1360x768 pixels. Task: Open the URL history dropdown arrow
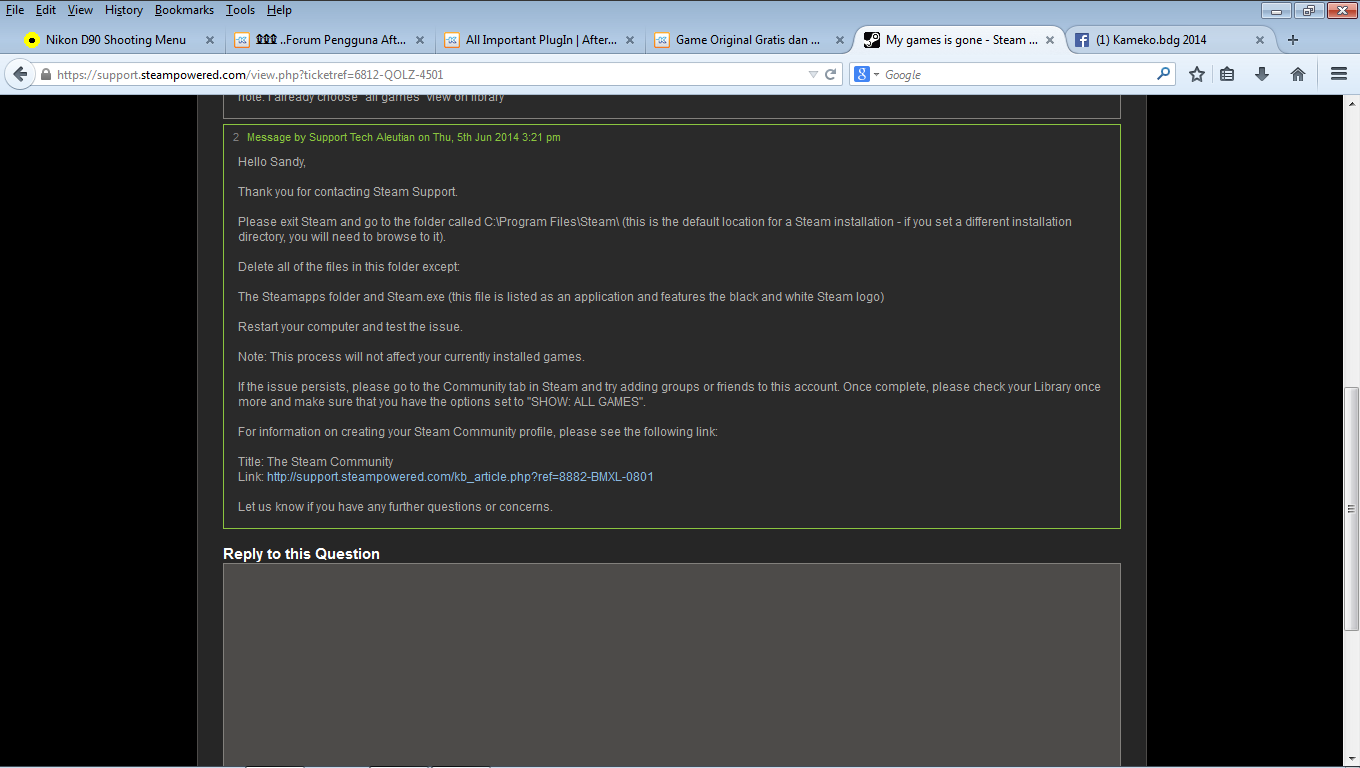point(813,75)
